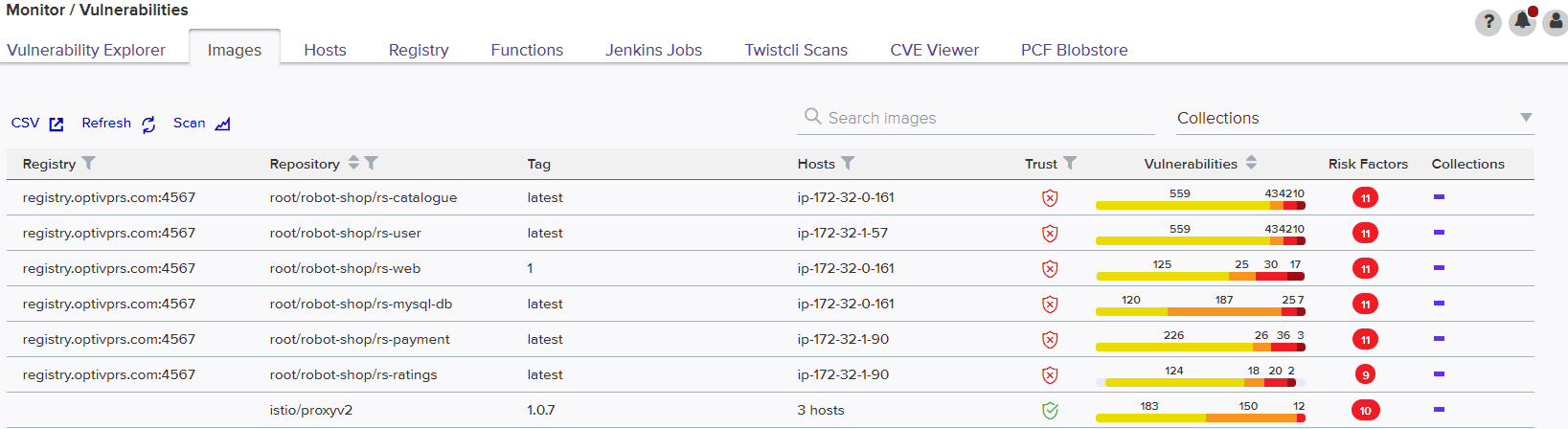Toggle sort order on Repository column
Image resolution: width=1568 pixels, height=429 pixels.
pyautogui.click(x=353, y=164)
